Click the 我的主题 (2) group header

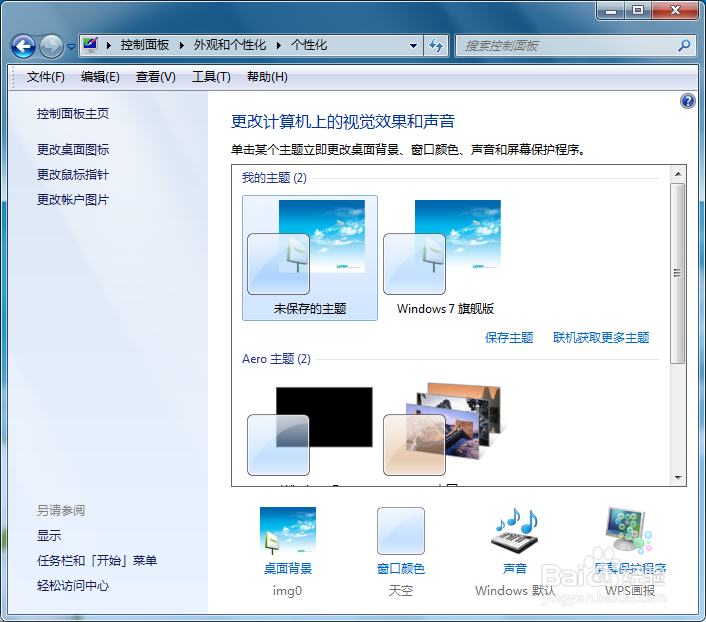click(x=274, y=178)
